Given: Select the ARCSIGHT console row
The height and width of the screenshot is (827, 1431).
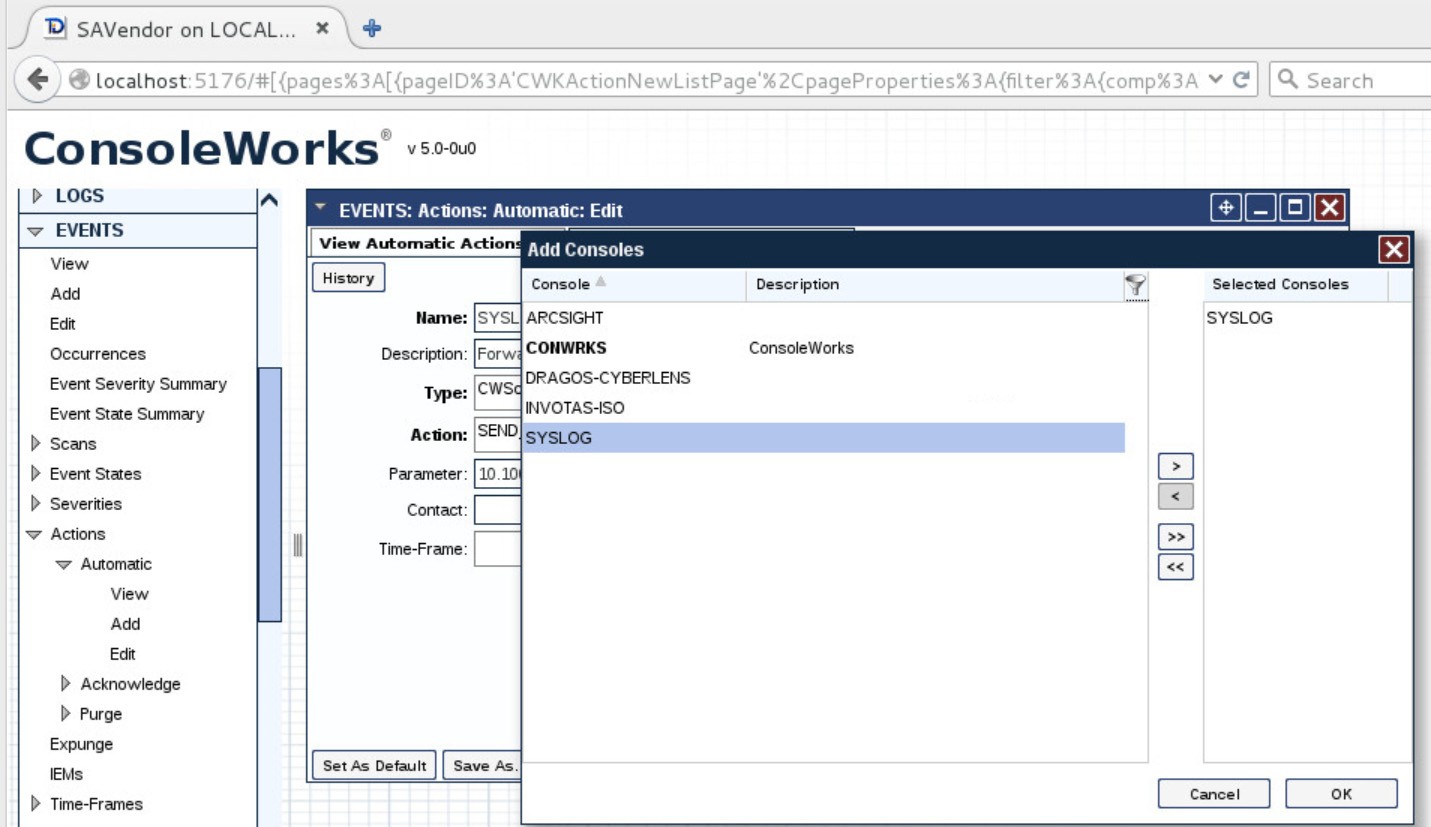Looking at the screenshot, I should tap(824, 318).
